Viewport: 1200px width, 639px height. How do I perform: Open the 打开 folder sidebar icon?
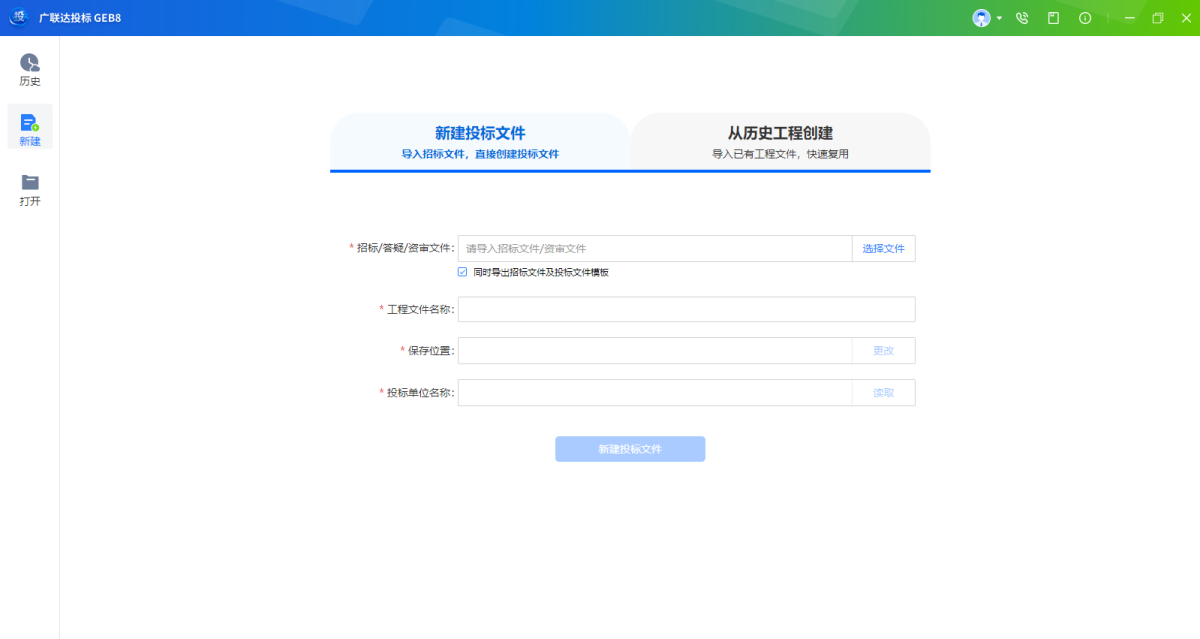pos(30,188)
